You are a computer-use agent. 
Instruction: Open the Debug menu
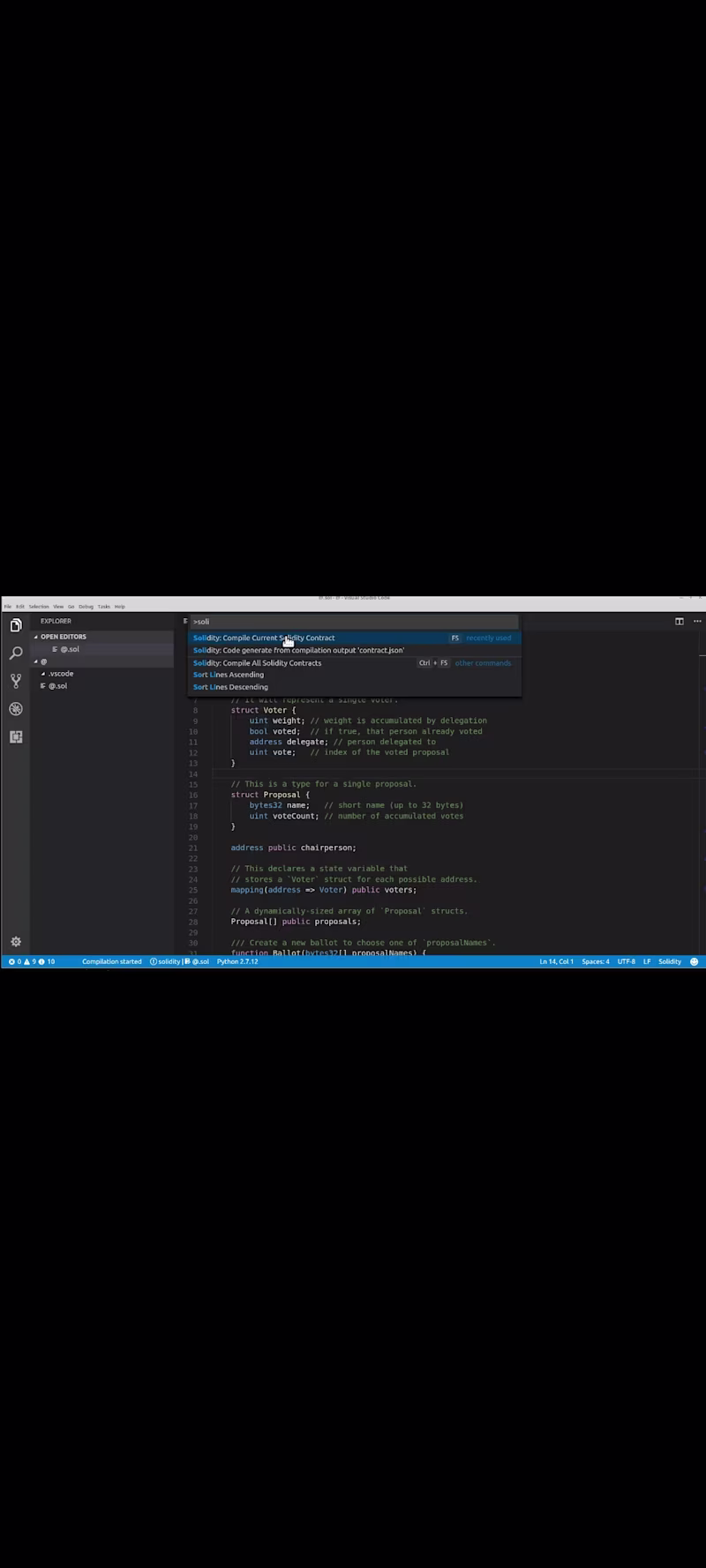tap(86, 607)
